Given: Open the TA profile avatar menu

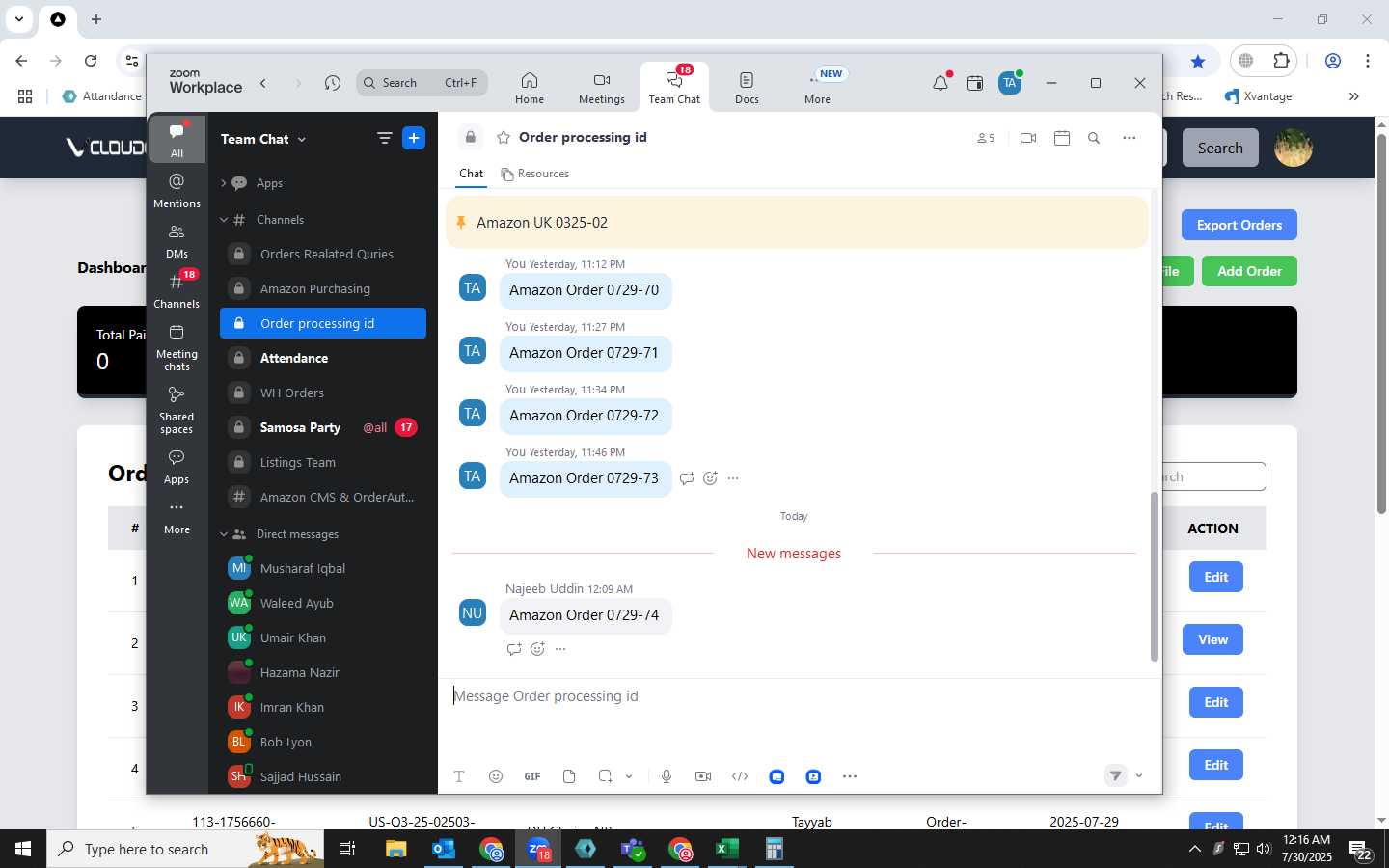Looking at the screenshot, I should click(x=1010, y=83).
